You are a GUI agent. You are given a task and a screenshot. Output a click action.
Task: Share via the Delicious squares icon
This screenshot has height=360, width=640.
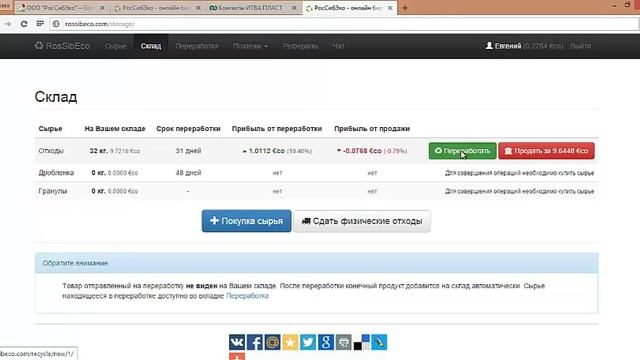361,342
